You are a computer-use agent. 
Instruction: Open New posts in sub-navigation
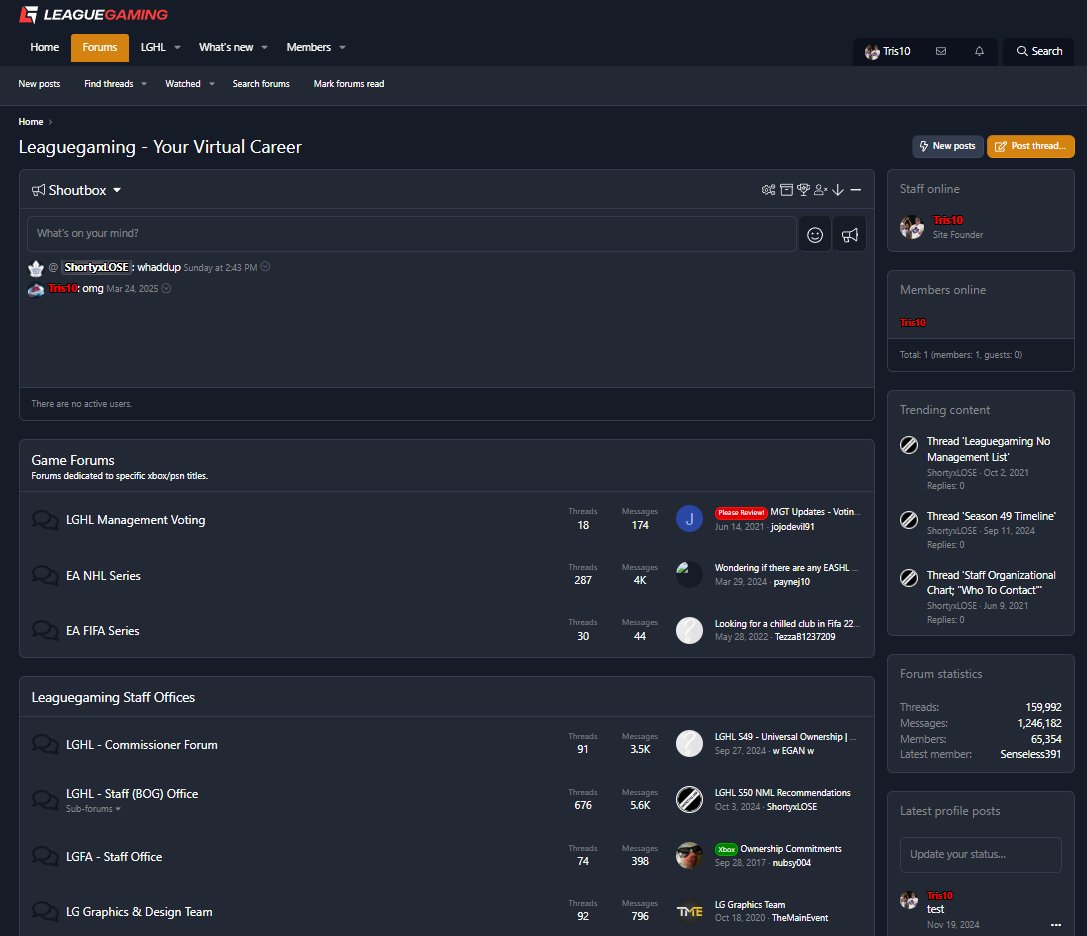pos(40,84)
